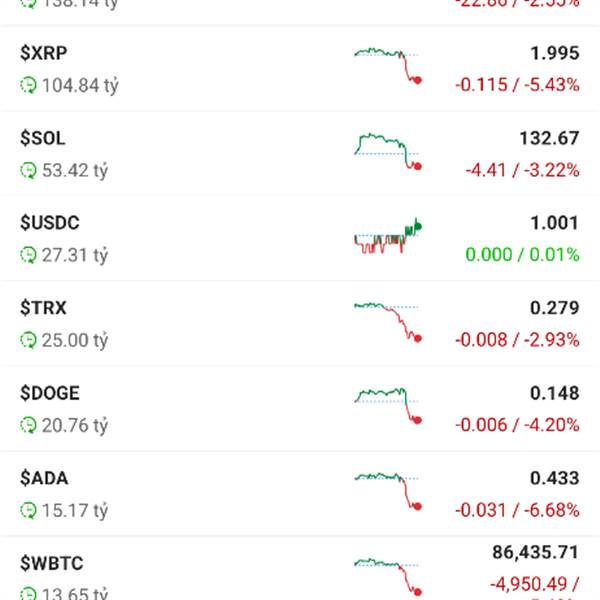View the XRP sparkline price chart
The image size is (600, 600).
387,64
